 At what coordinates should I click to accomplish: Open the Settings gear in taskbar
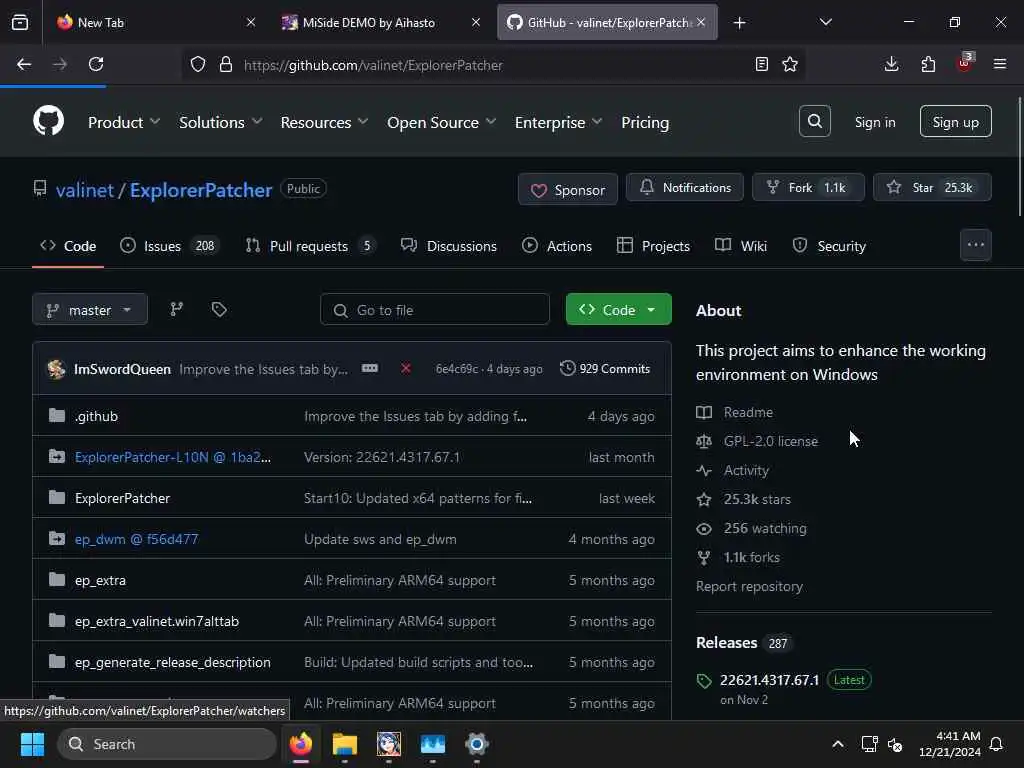click(x=477, y=744)
